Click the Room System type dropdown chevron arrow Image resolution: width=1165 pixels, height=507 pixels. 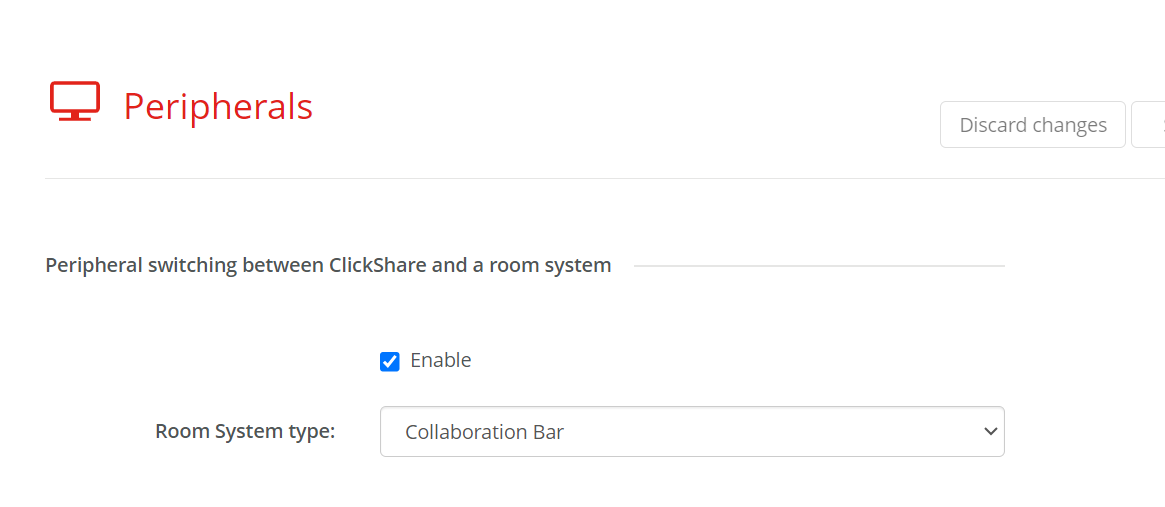pyautogui.click(x=990, y=432)
